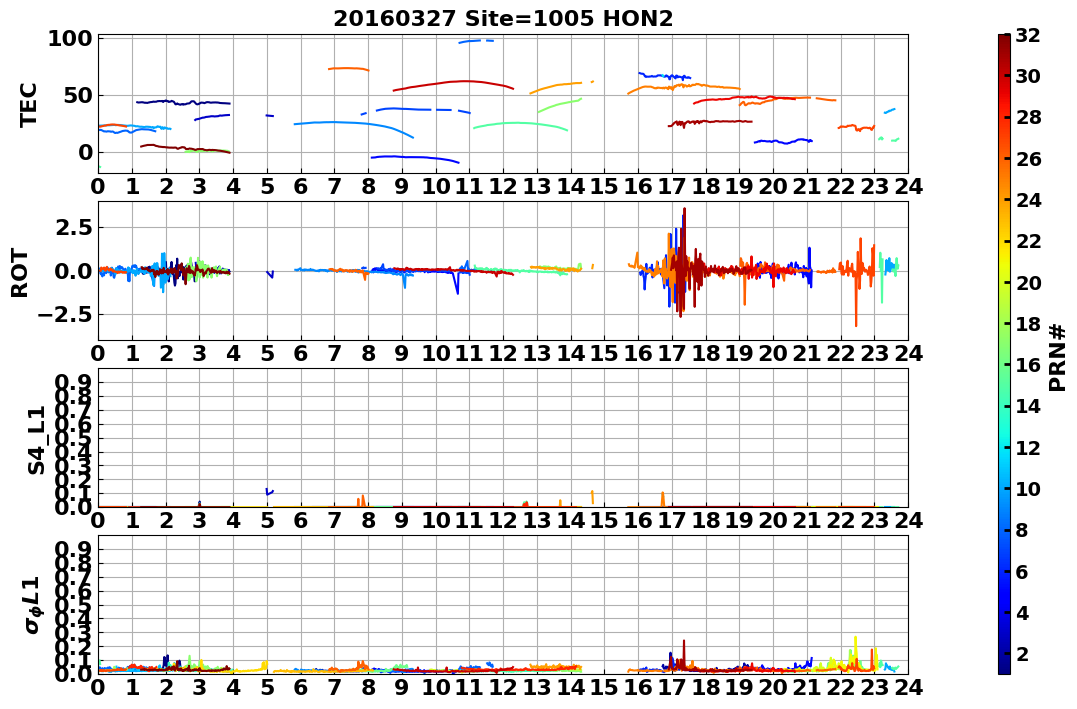Viewport: 1077px width, 709px height.
Task: Click the PRN# colorbar gradient strip
Action: (x=1004, y=354)
